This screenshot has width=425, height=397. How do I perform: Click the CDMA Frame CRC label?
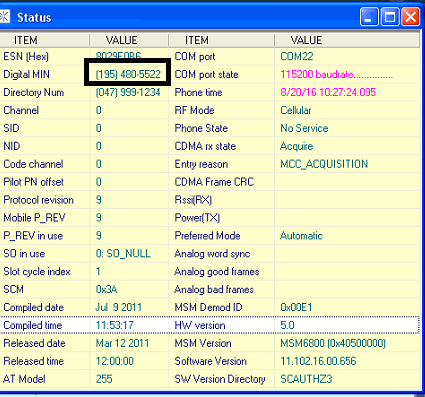pyautogui.click(x=214, y=182)
